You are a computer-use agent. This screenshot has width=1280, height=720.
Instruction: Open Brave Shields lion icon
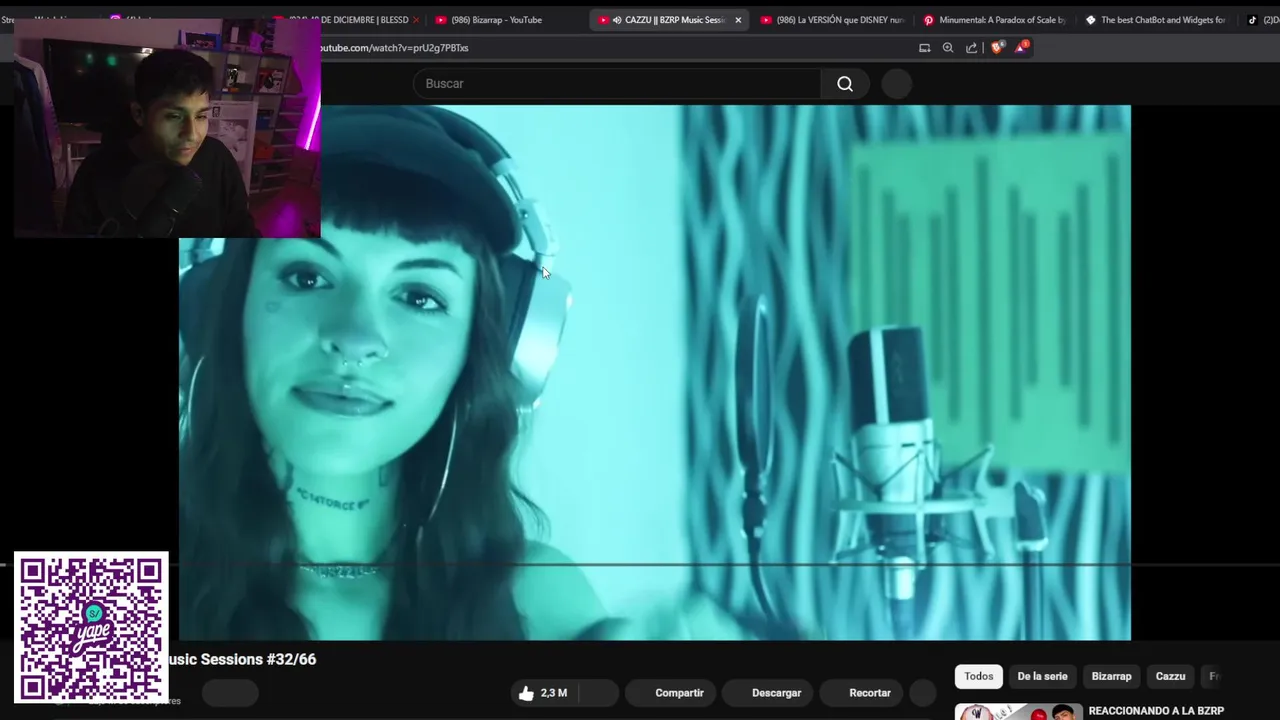[x=996, y=47]
